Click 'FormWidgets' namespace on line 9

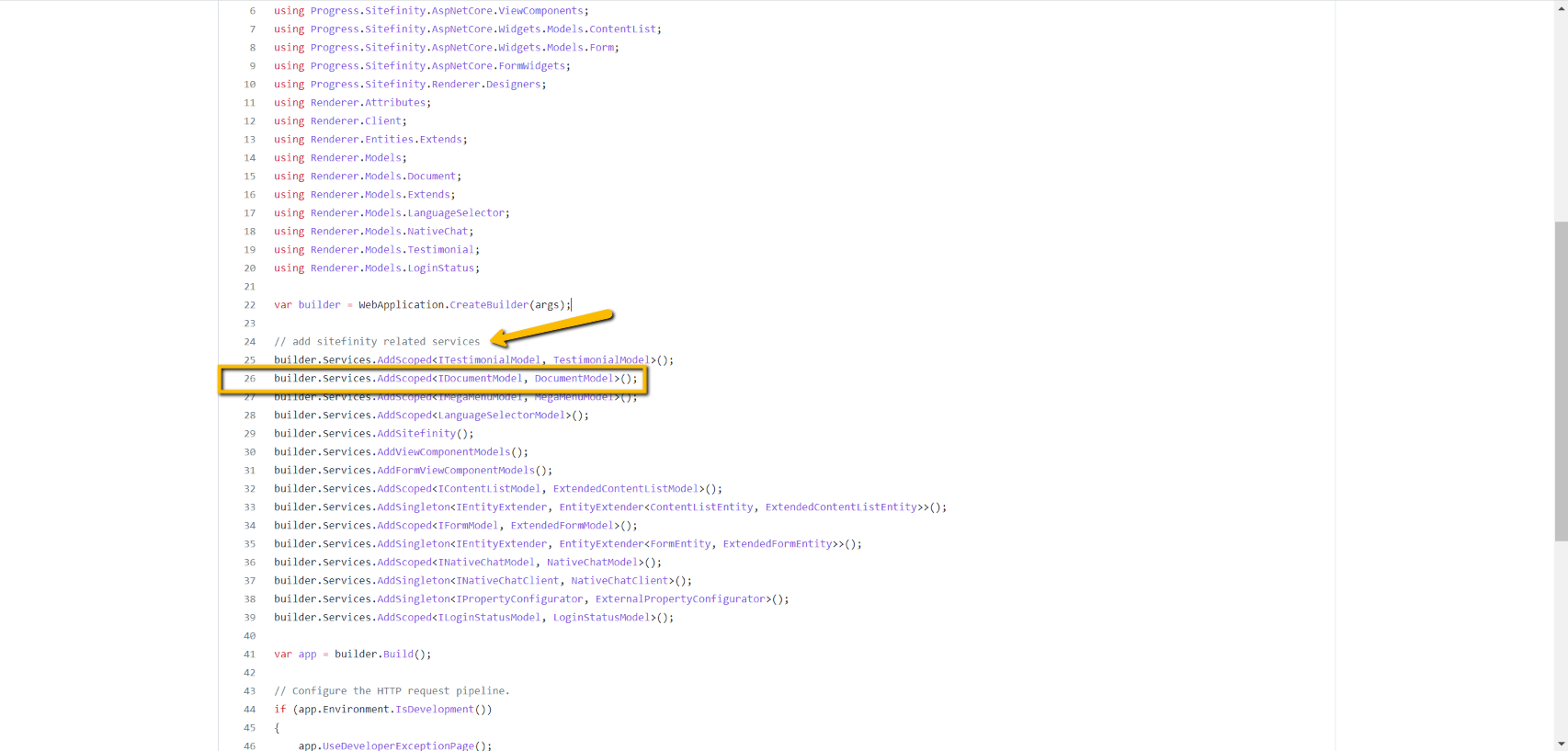pos(531,66)
